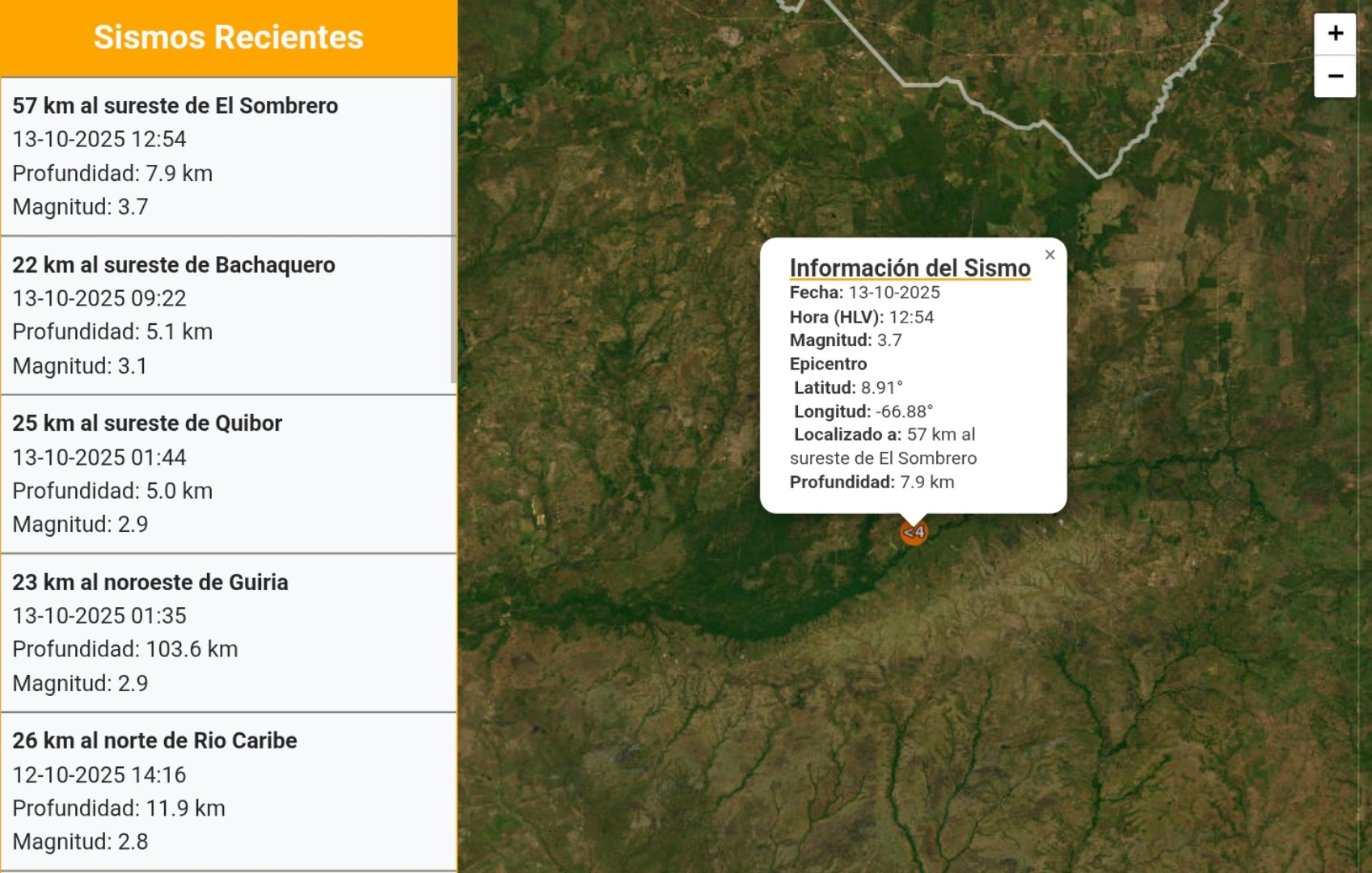
Task: Click the Magnitud 3.7 line in popup
Action: [x=845, y=340]
